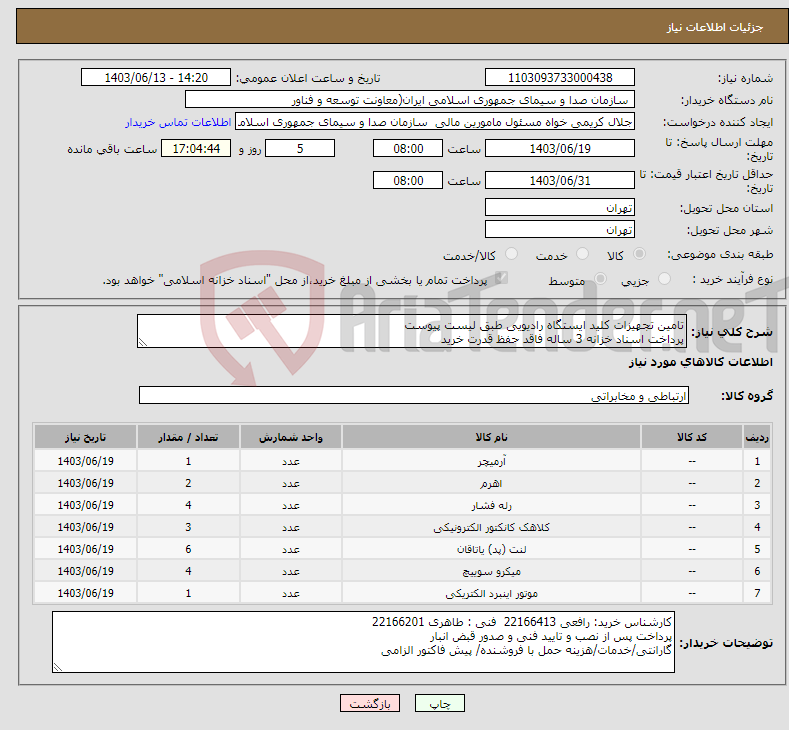Click the واحد شمارش column header
The height and width of the screenshot is (730, 789).
291,437
